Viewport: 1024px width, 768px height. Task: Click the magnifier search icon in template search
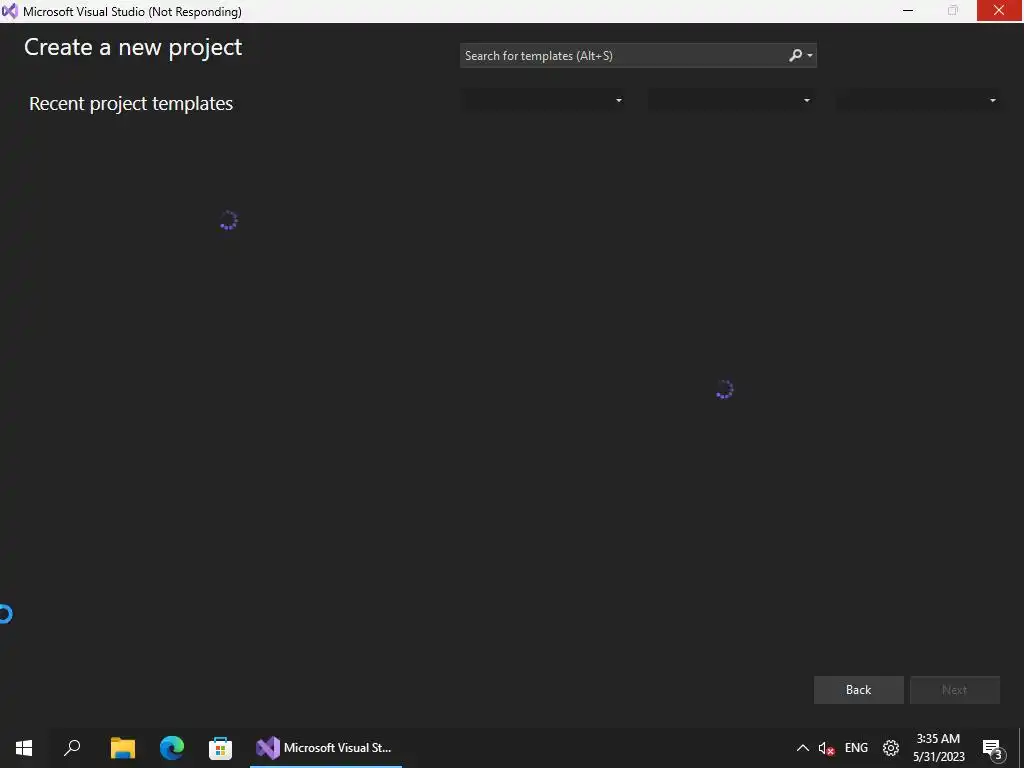pos(795,56)
